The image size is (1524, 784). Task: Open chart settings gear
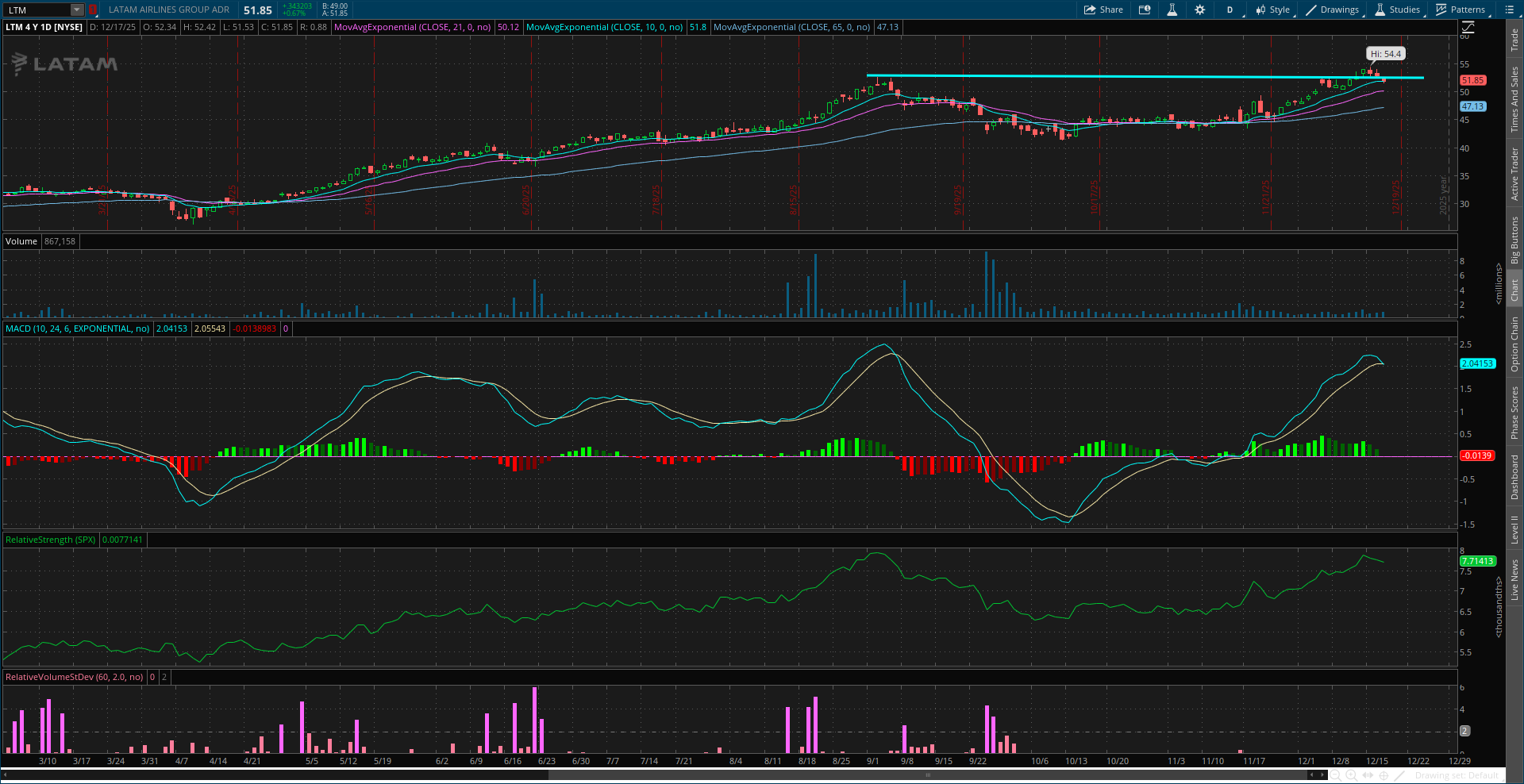(x=1199, y=10)
